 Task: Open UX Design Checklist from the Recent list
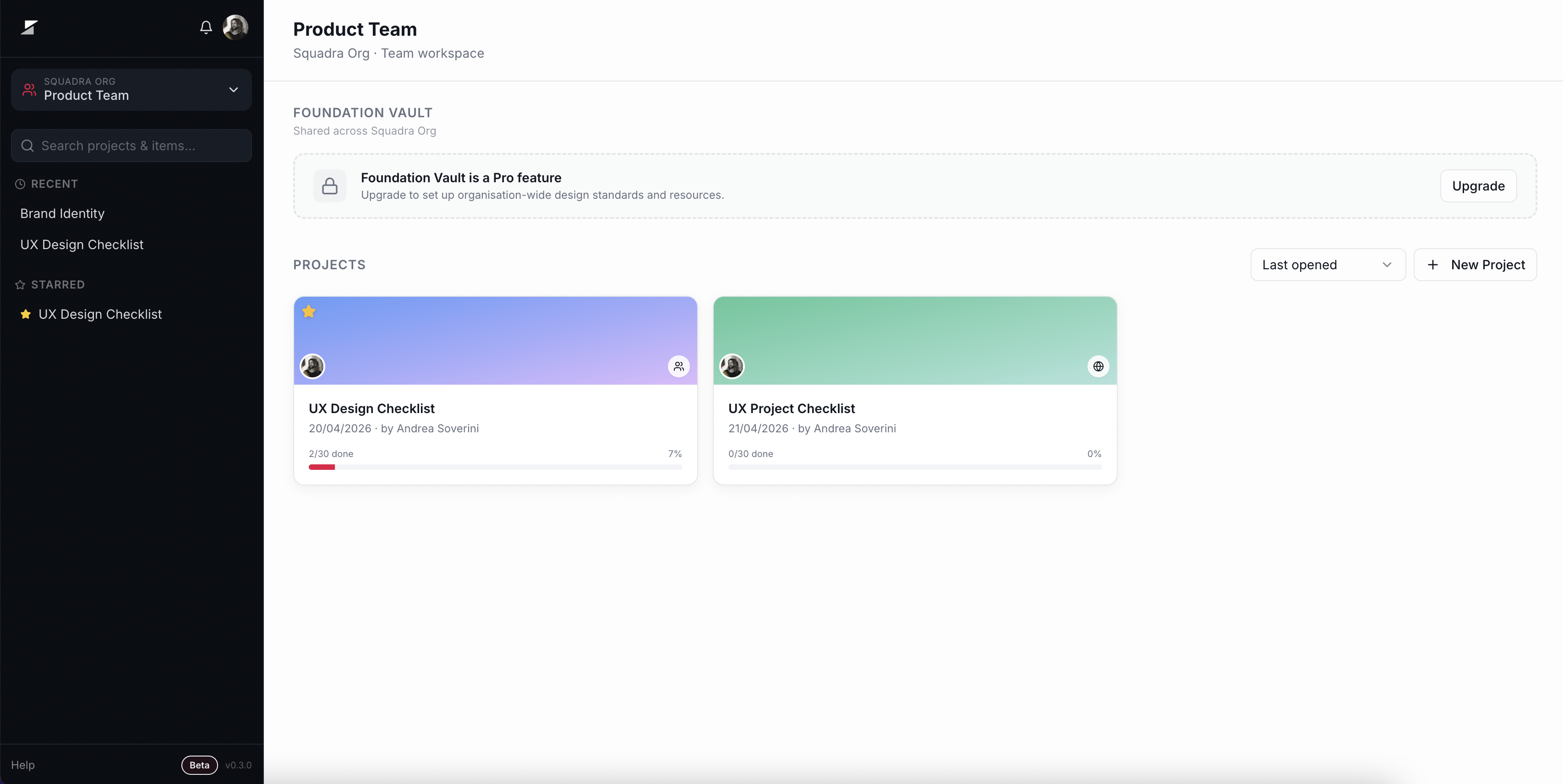(82, 245)
